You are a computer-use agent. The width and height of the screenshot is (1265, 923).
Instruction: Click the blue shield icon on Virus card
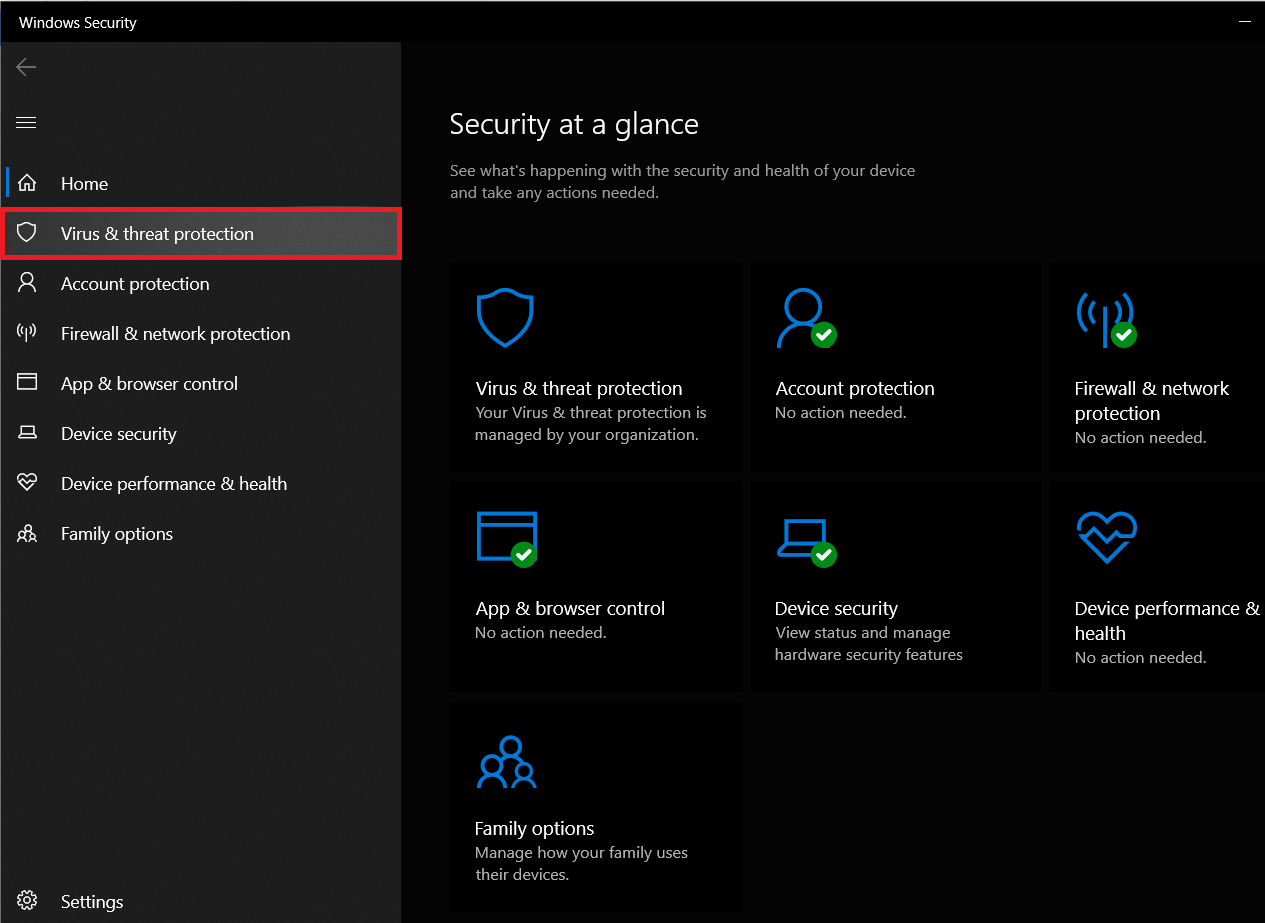[505, 318]
